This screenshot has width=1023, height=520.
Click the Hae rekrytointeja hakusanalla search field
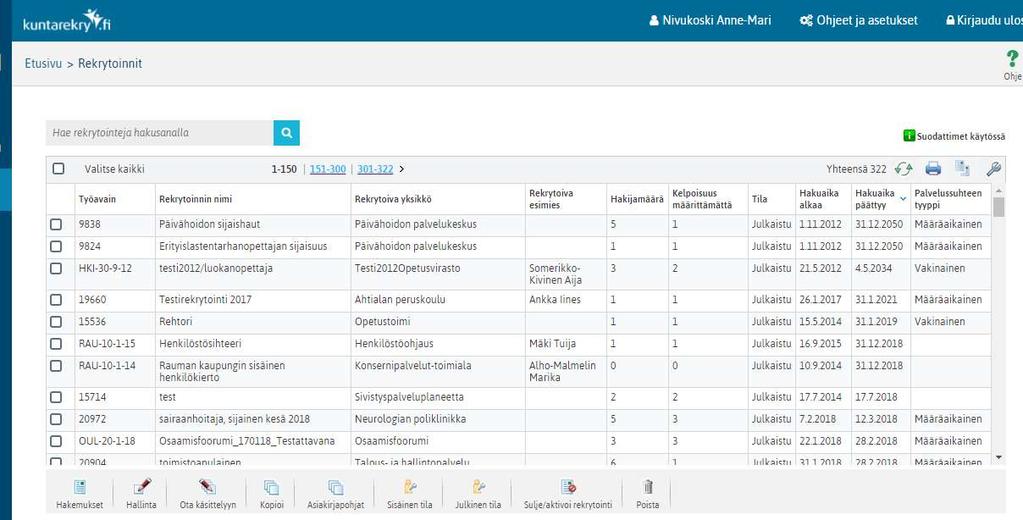coord(160,132)
